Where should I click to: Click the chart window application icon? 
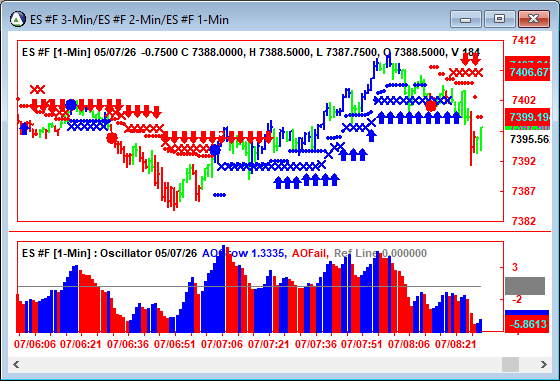point(18,19)
